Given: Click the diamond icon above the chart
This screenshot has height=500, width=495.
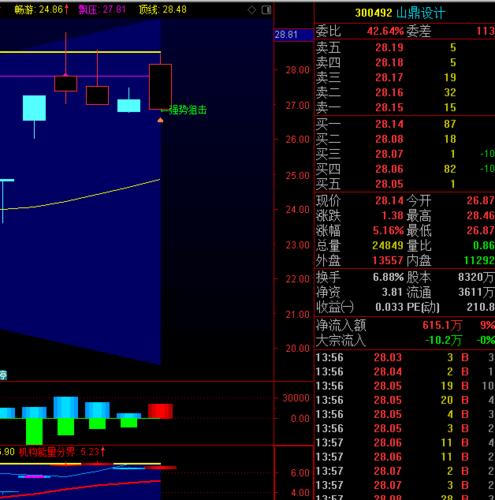Looking at the screenshot, I should pyautogui.click(x=252, y=10).
